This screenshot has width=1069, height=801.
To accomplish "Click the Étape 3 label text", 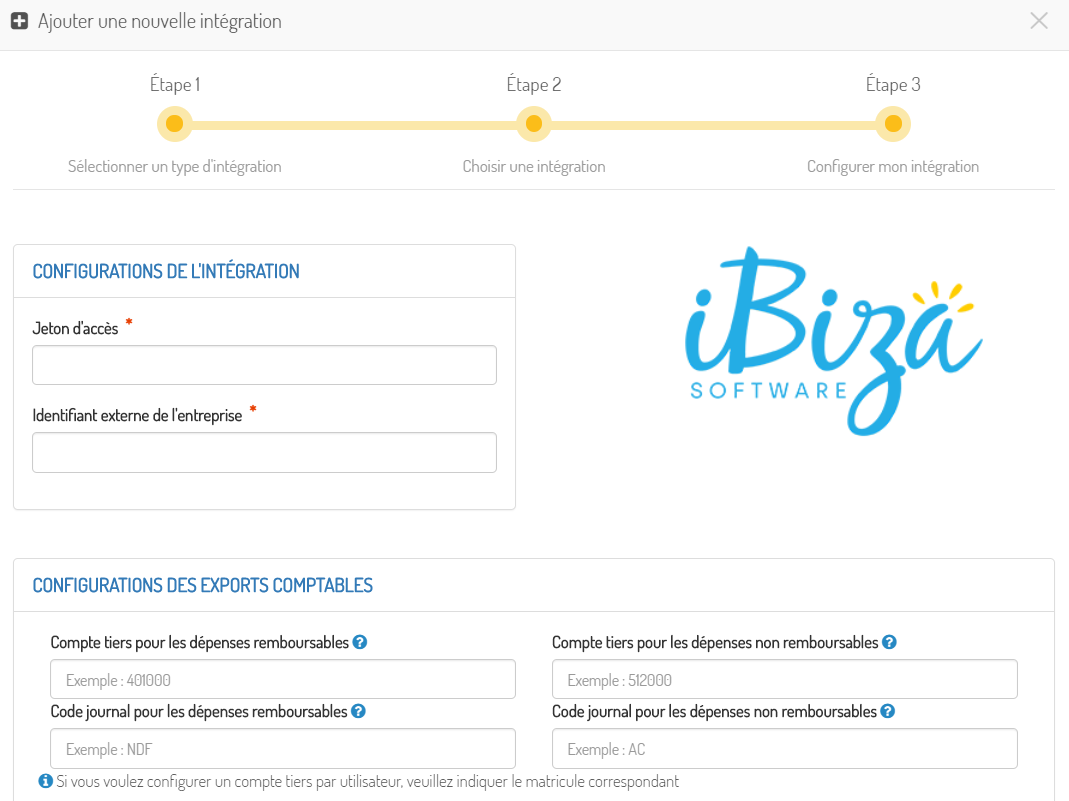I will coord(893,85).
